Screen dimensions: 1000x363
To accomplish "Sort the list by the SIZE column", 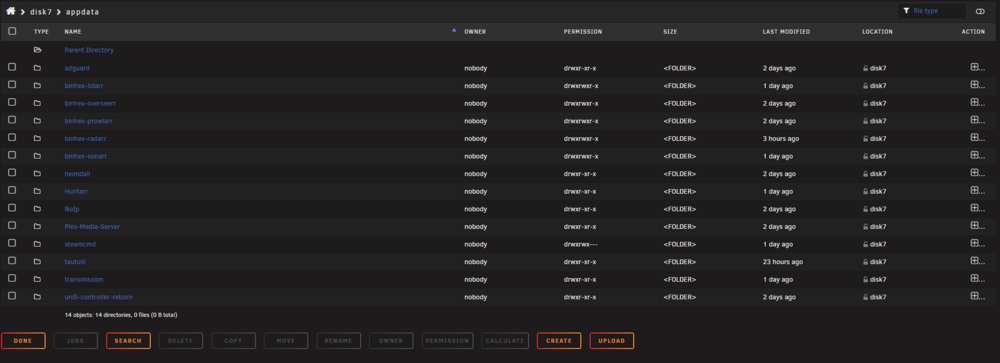I will tap(670, 31).
